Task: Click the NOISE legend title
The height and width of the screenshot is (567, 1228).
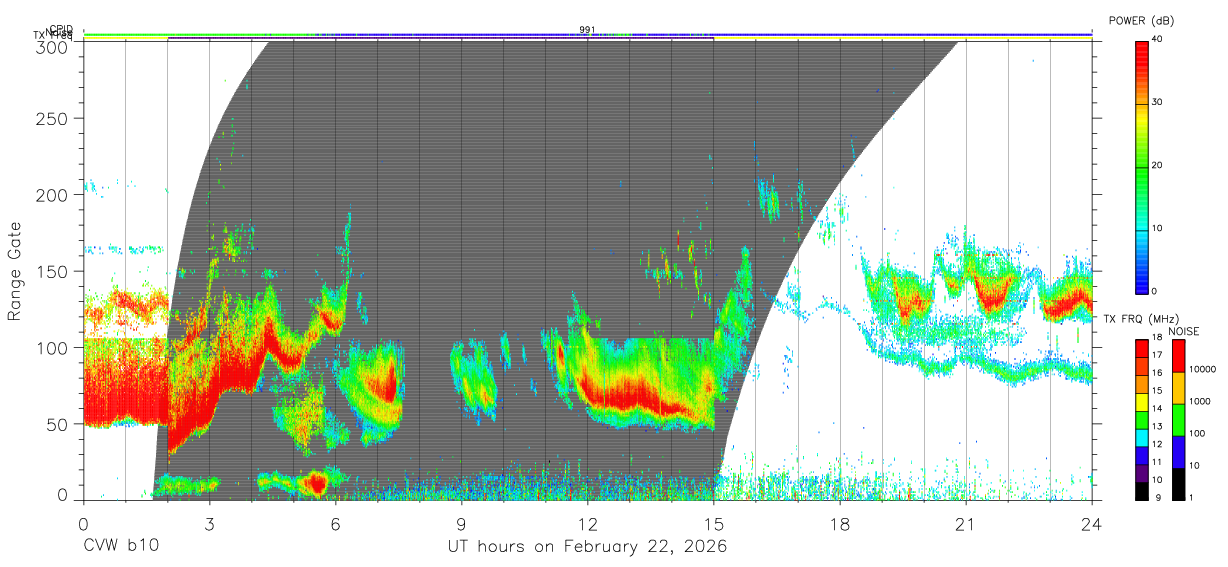Action: point(1183,331)
